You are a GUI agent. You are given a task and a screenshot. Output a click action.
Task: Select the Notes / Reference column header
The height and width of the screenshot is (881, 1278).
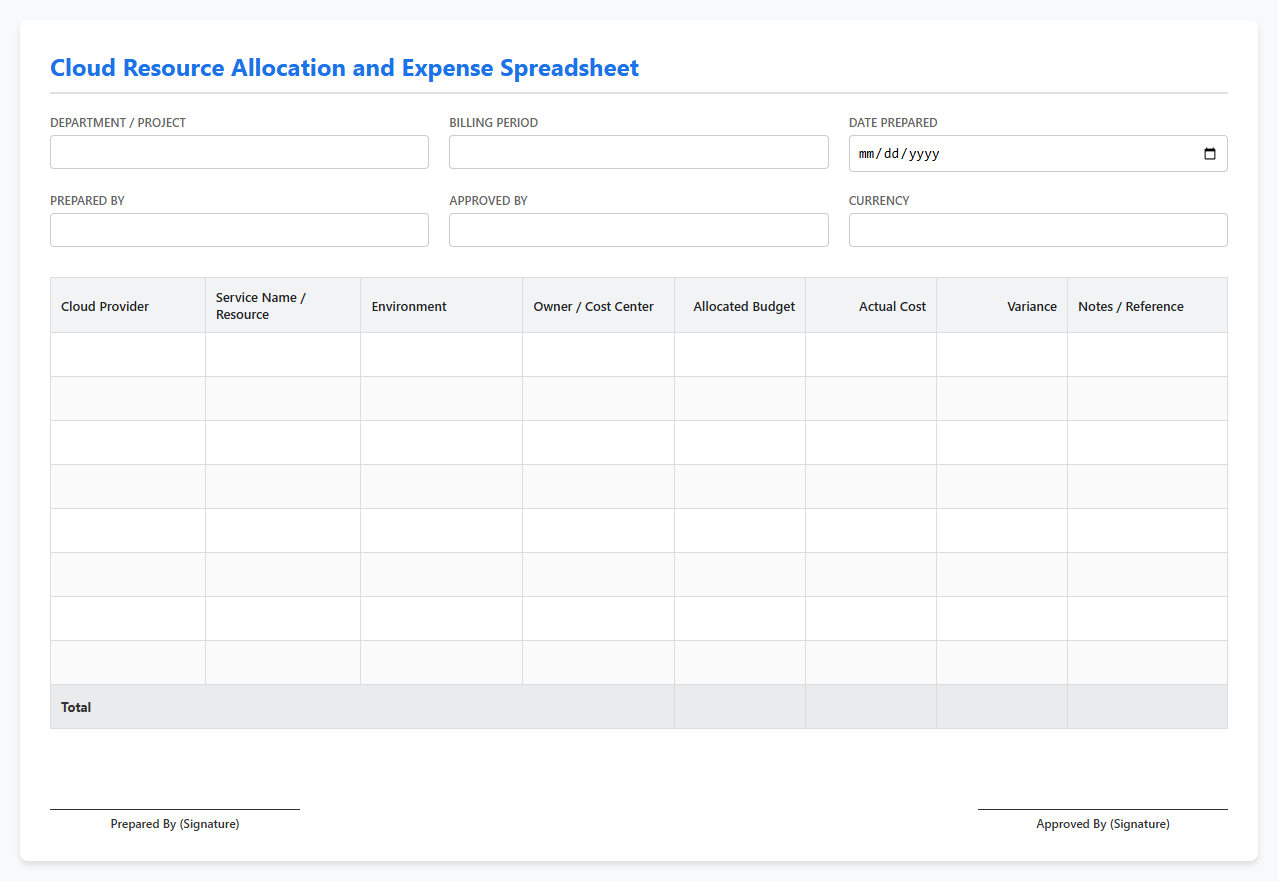click(x=1147, y=306)
